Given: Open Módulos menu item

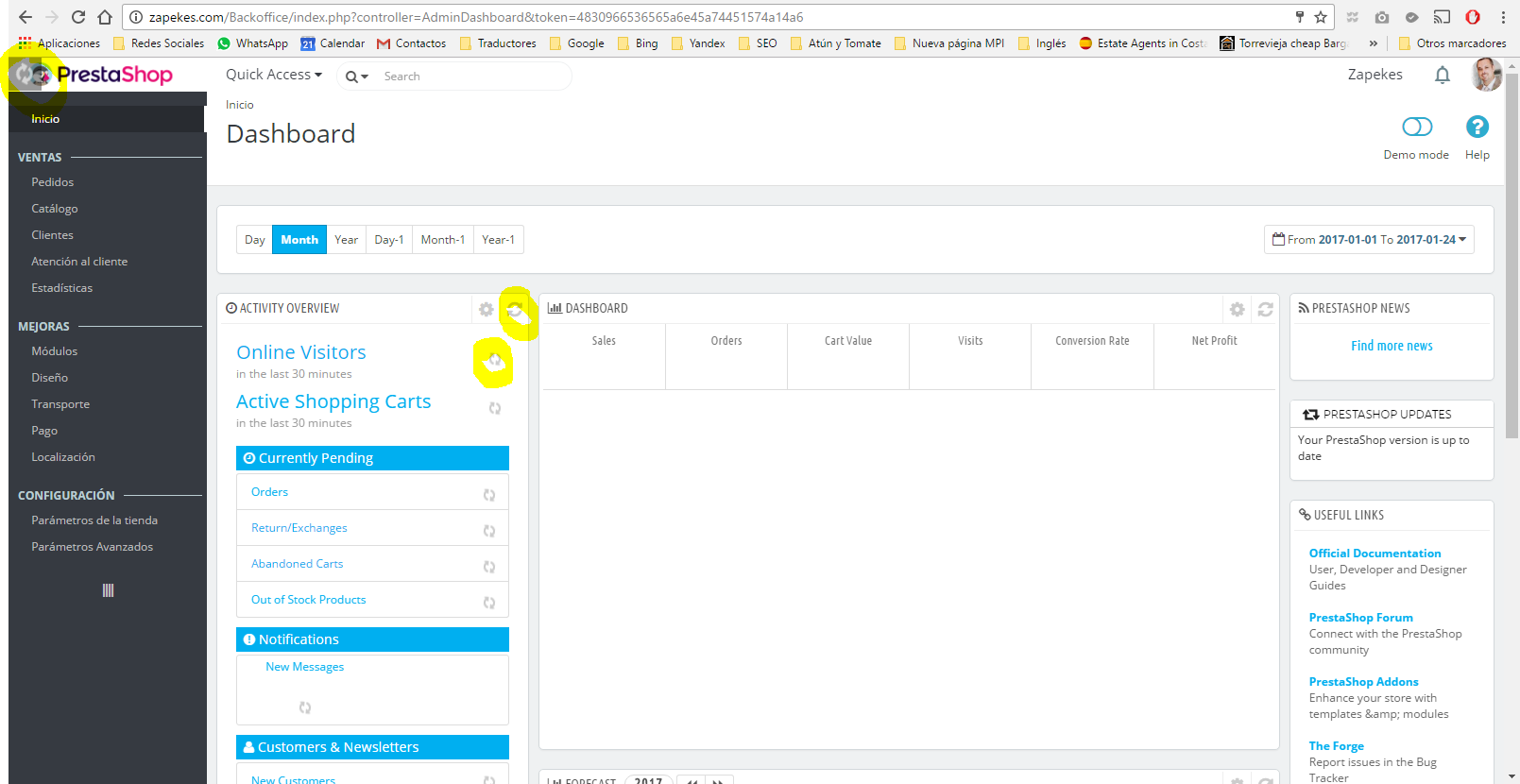Looking at the screenshot, I should (x=55, y=351).
